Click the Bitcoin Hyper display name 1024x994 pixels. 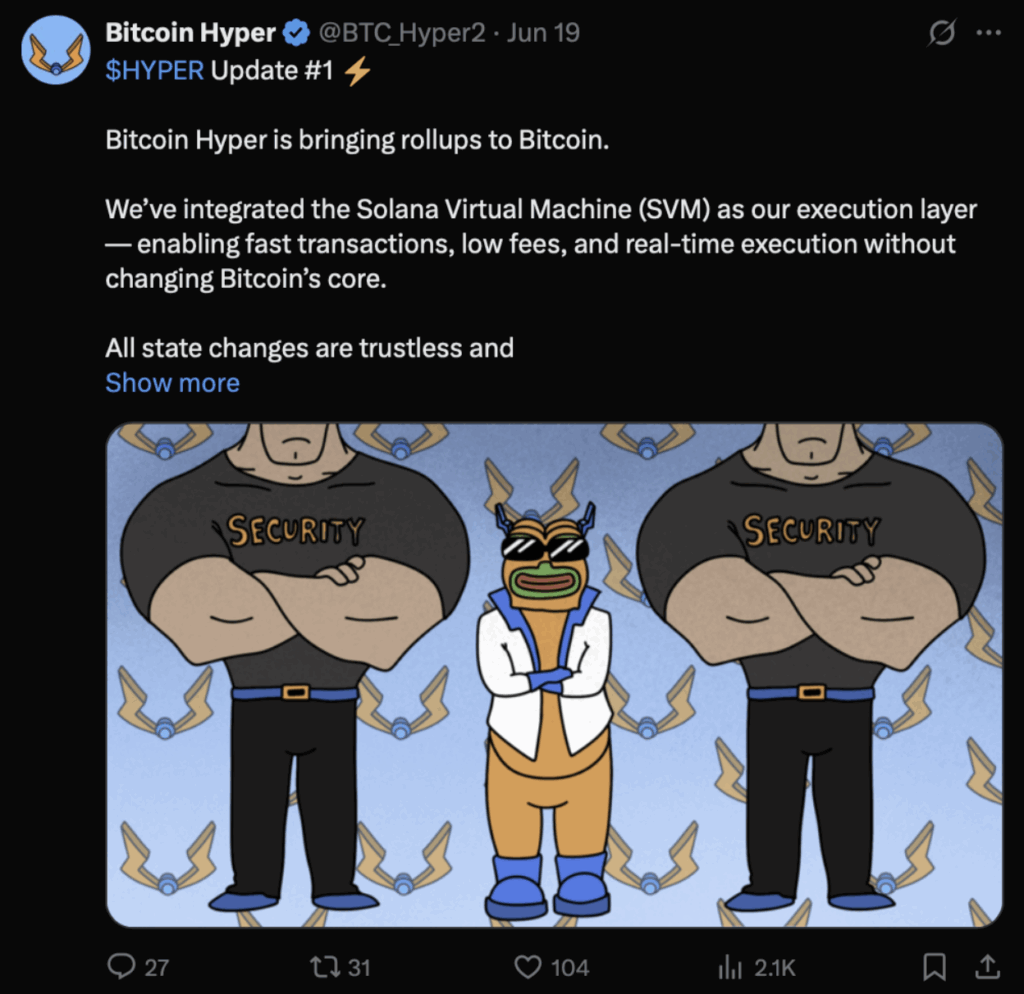click(x=190, y=33)
